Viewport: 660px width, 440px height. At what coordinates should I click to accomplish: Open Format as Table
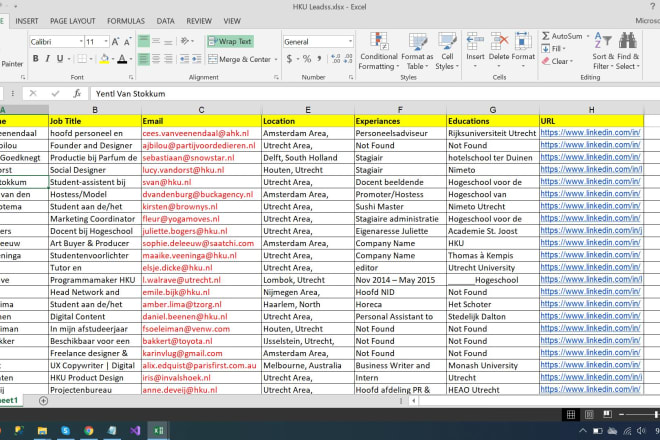pos(417,51)
